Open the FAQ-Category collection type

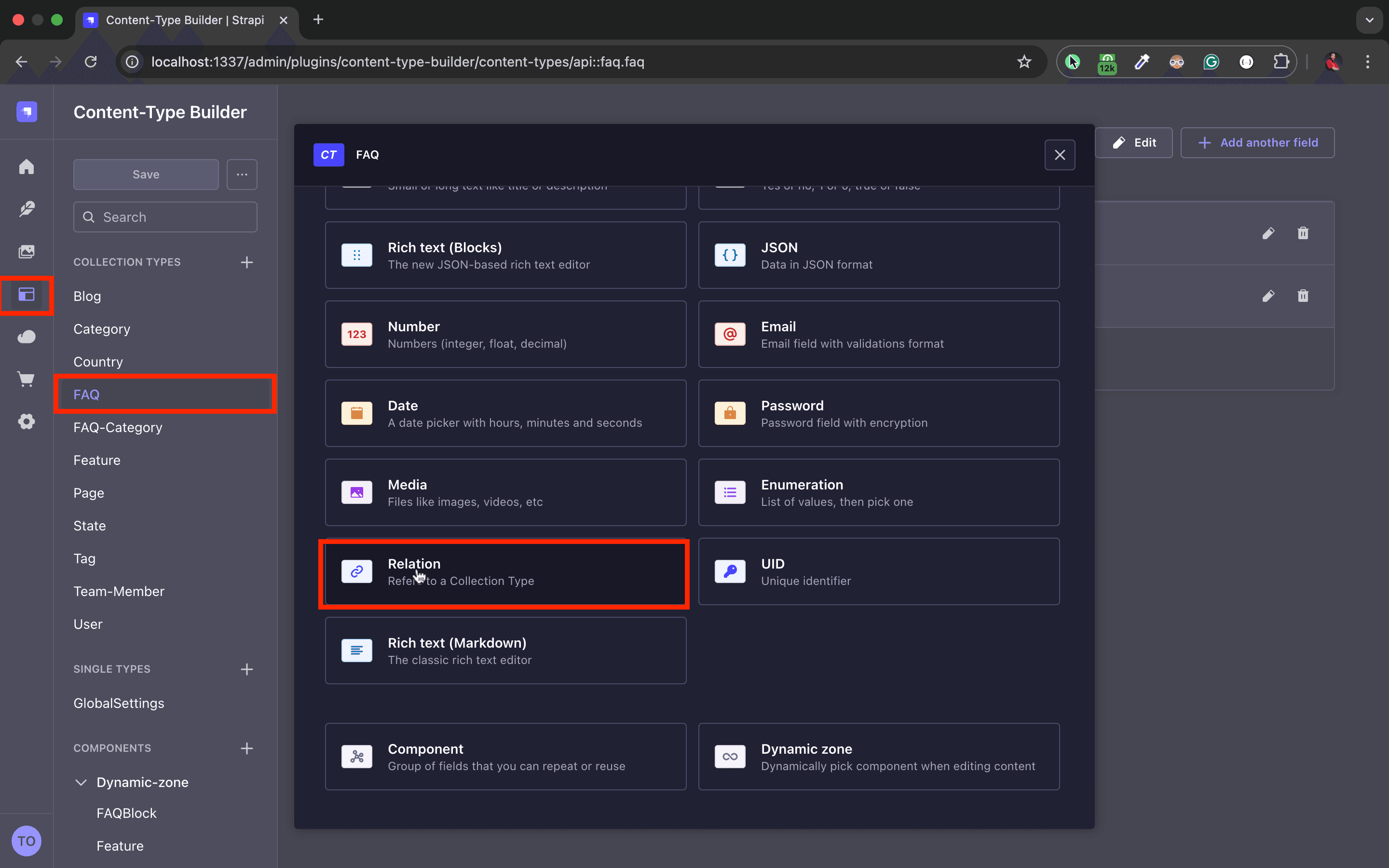(x=118, y=428)
